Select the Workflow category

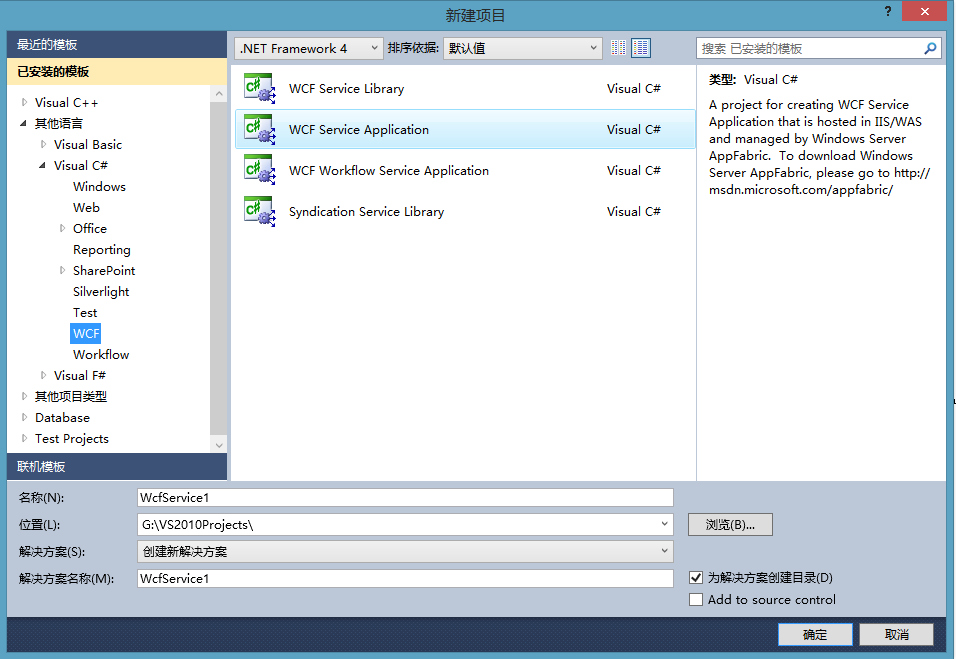pyautogui.click(x=101, y=355)
